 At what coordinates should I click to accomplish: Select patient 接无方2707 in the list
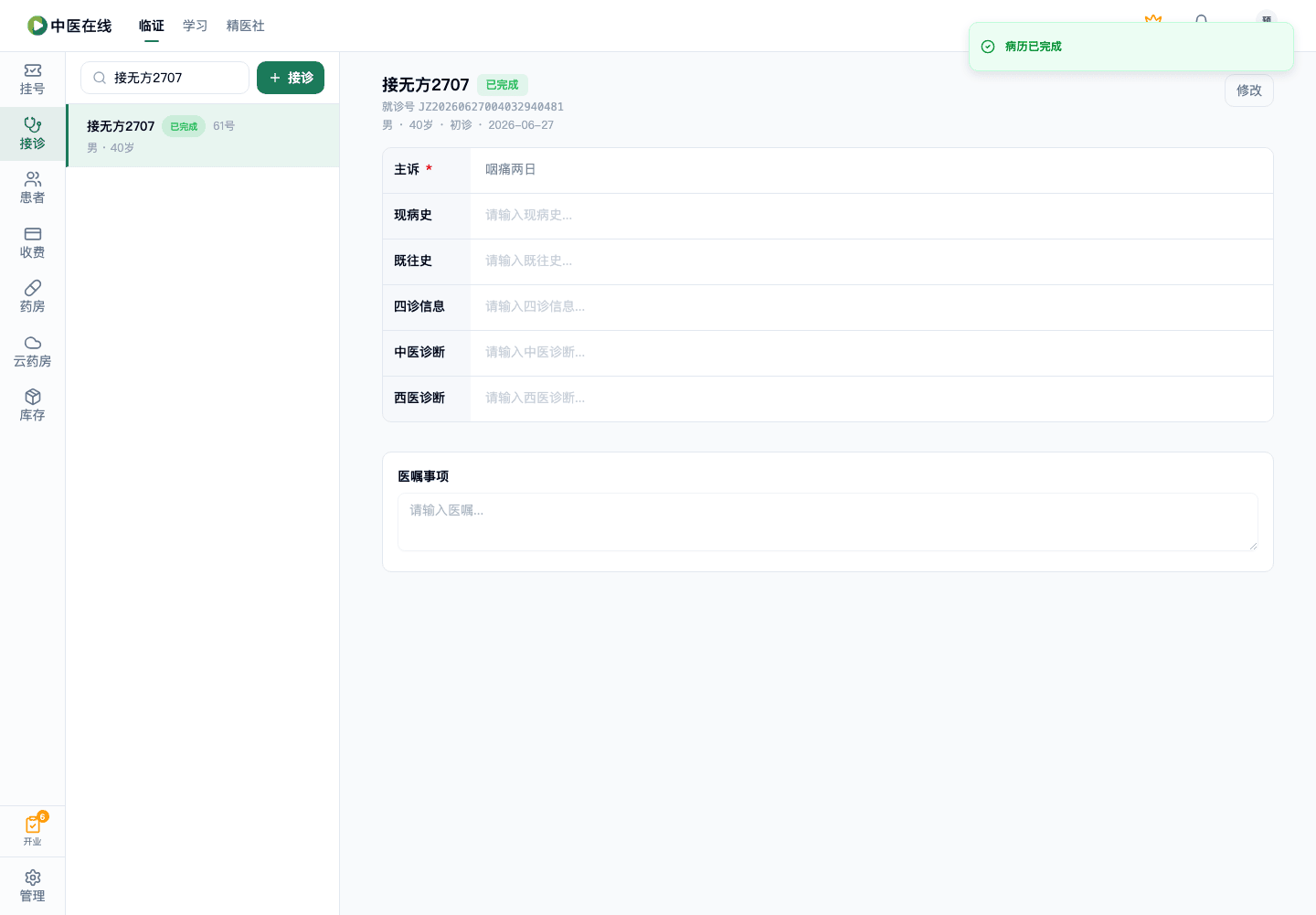[203, 135]
